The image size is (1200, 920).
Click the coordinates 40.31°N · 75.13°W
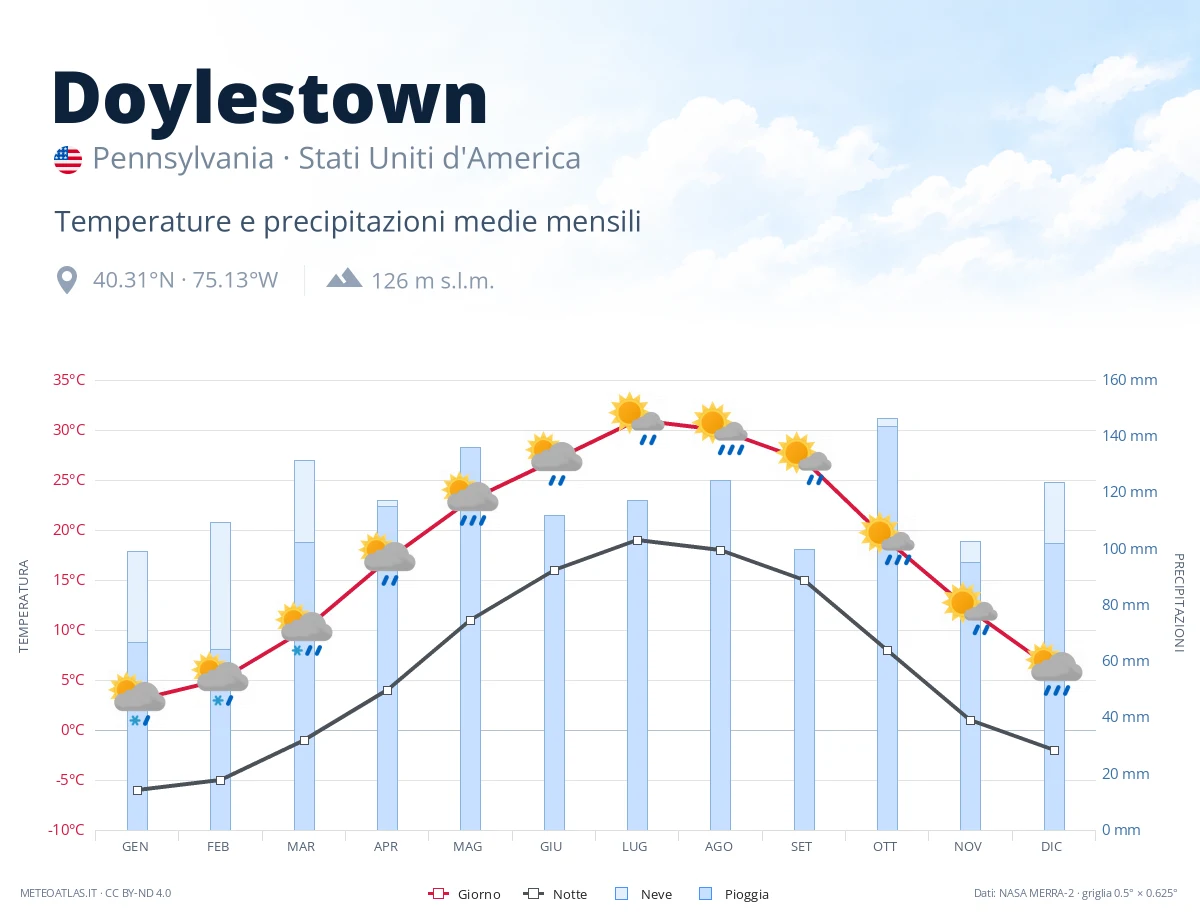click(185, 280)
